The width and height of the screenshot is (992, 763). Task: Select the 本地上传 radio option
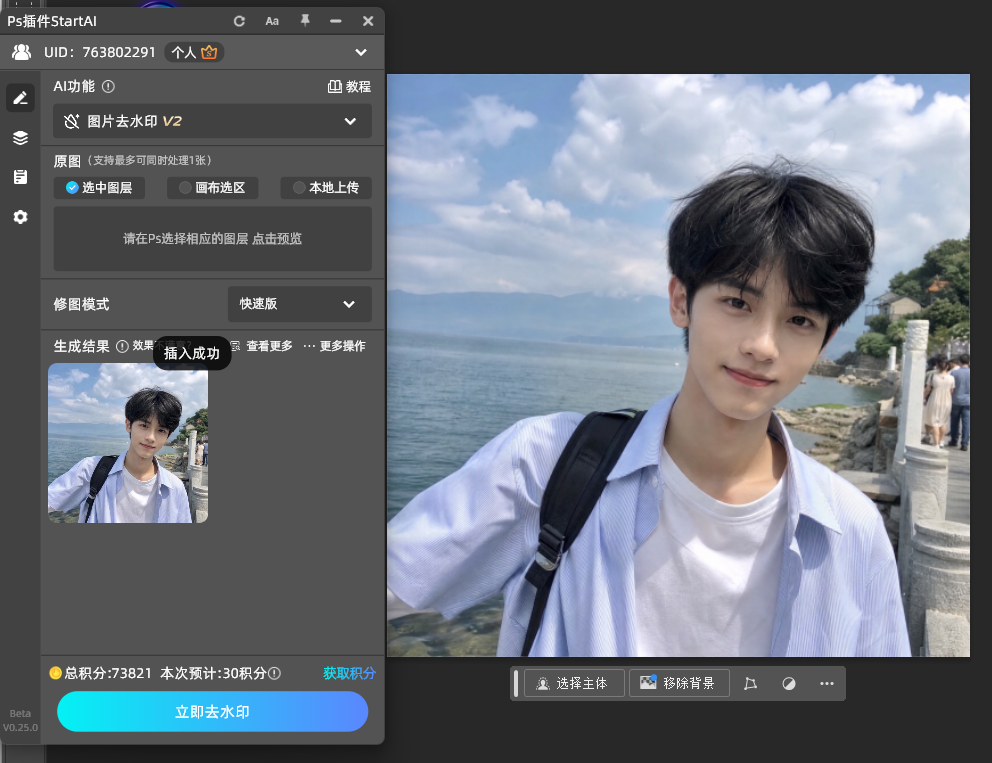[326, 188]
